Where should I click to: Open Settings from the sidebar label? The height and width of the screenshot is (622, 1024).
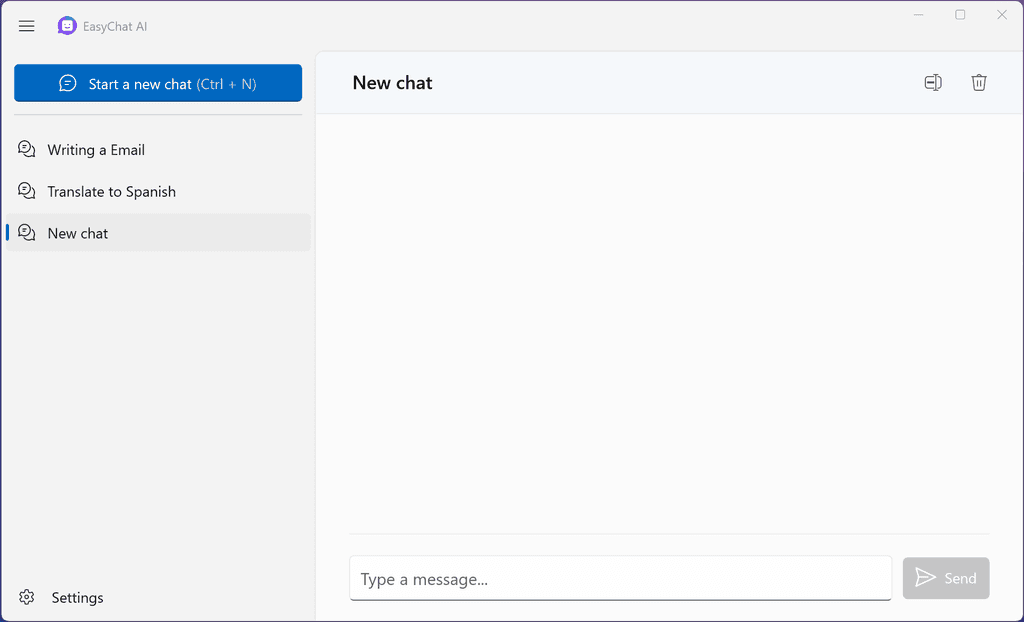(77, 597)
